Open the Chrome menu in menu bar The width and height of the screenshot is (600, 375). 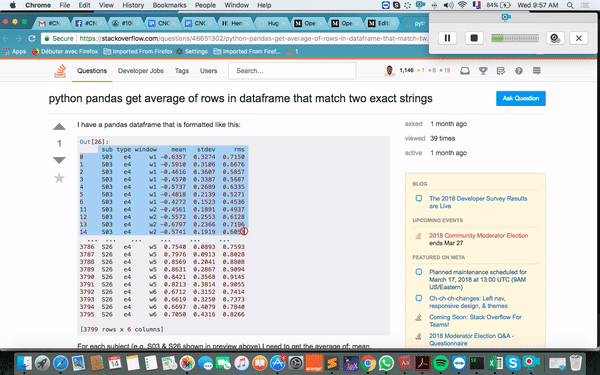tap(38, 5)
